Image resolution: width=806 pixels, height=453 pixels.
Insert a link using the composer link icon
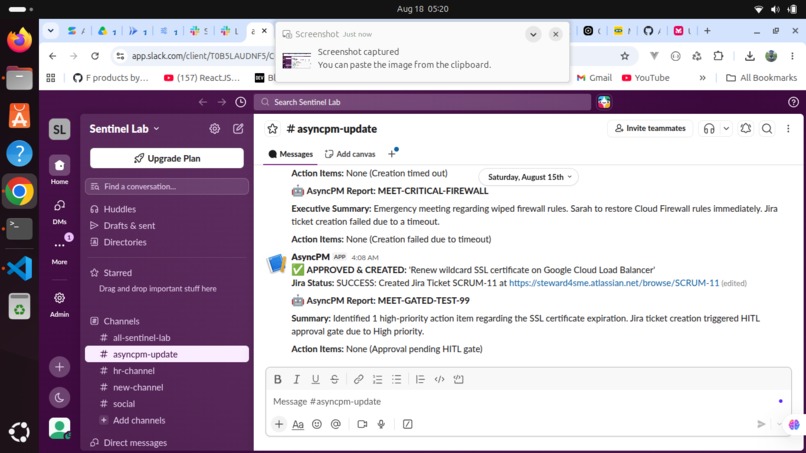tap(358, 379)
